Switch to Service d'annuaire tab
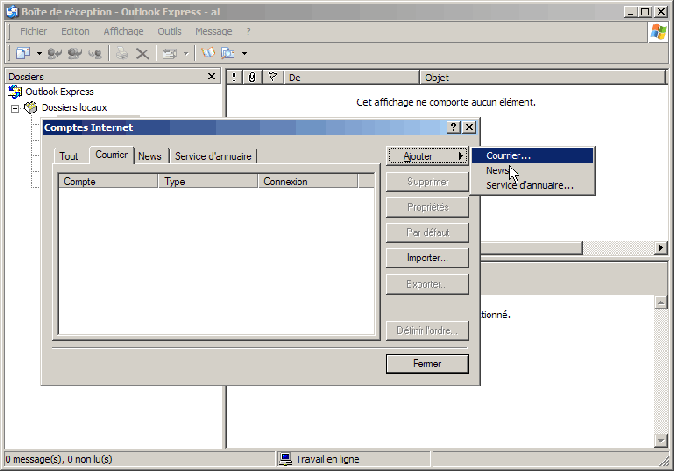The width and height of the screenshot is (674, 471). (x=213, y=156)
